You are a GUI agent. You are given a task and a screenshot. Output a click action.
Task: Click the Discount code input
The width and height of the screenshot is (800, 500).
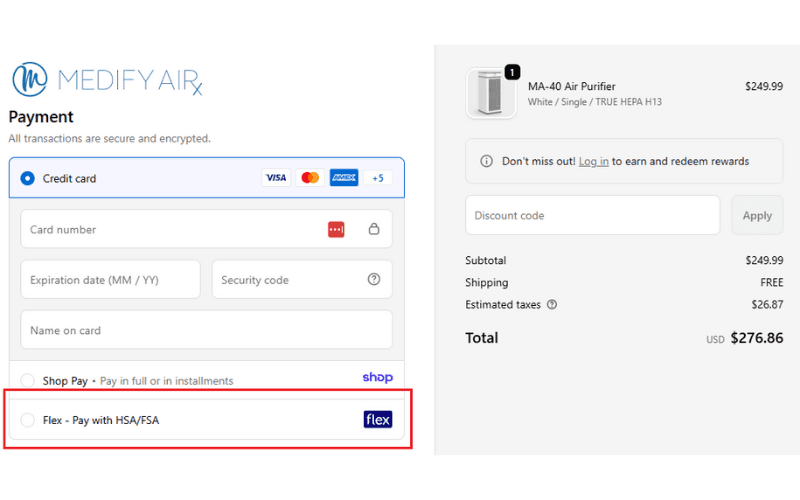point(592,215)
